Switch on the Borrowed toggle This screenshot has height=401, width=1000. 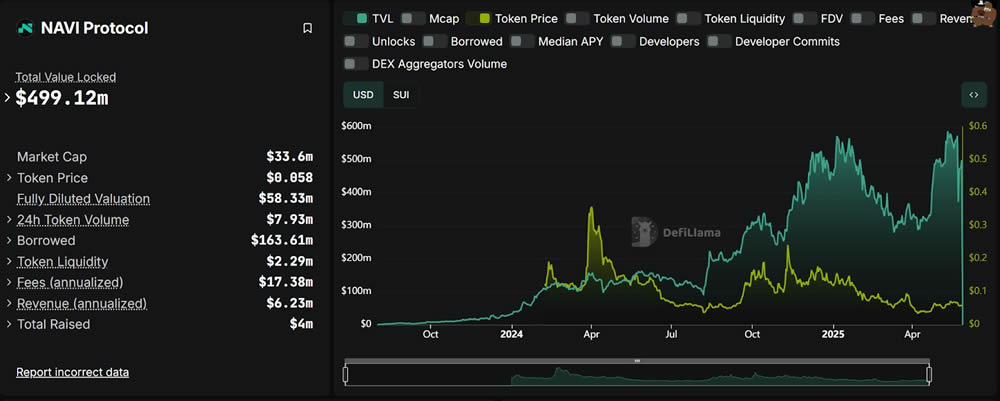(434, 41)
